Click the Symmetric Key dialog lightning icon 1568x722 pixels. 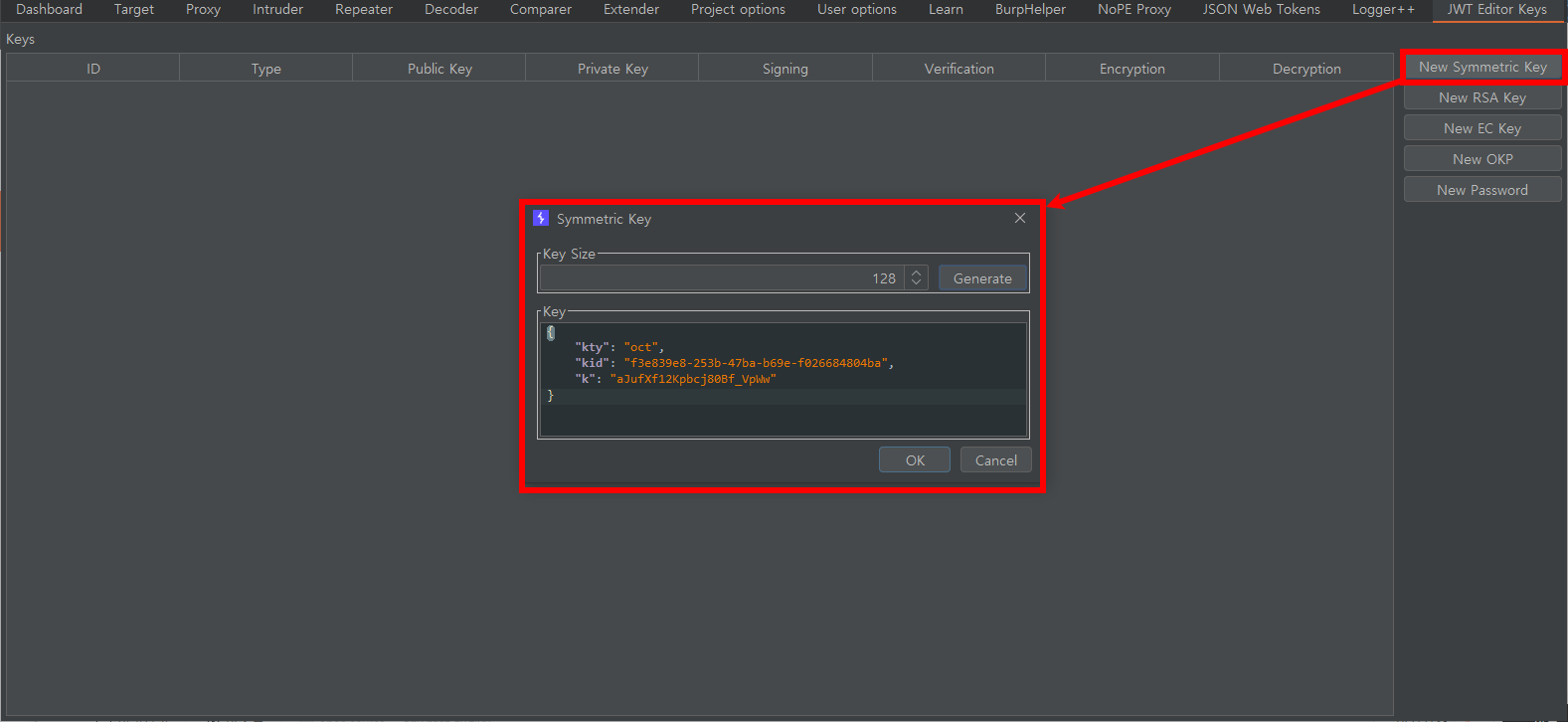[x=541, y=218]
